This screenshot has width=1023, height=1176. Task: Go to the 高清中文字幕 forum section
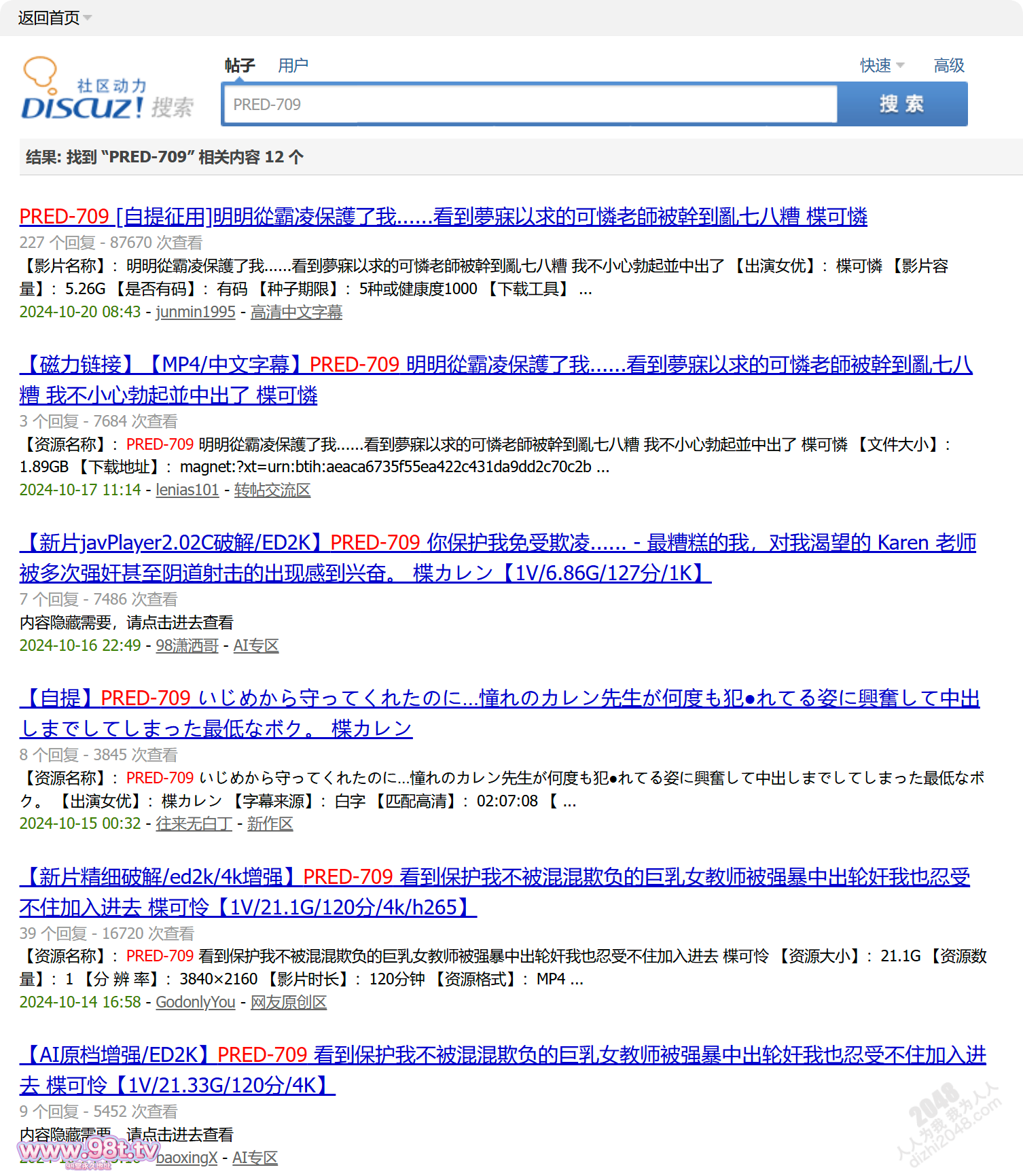(x=296, y=312)
